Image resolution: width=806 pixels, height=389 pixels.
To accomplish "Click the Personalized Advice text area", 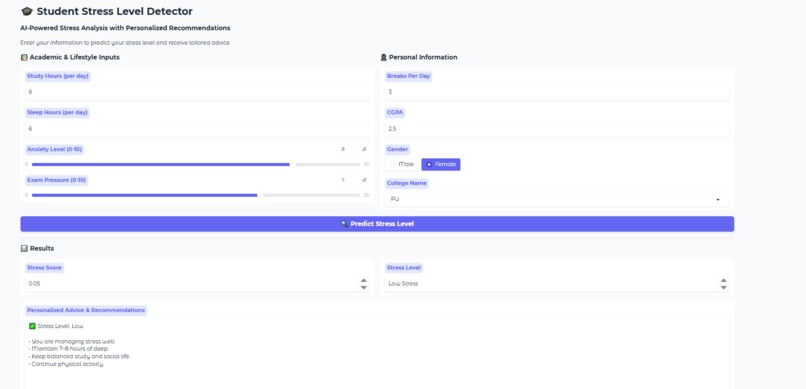I will pos(377,354).
